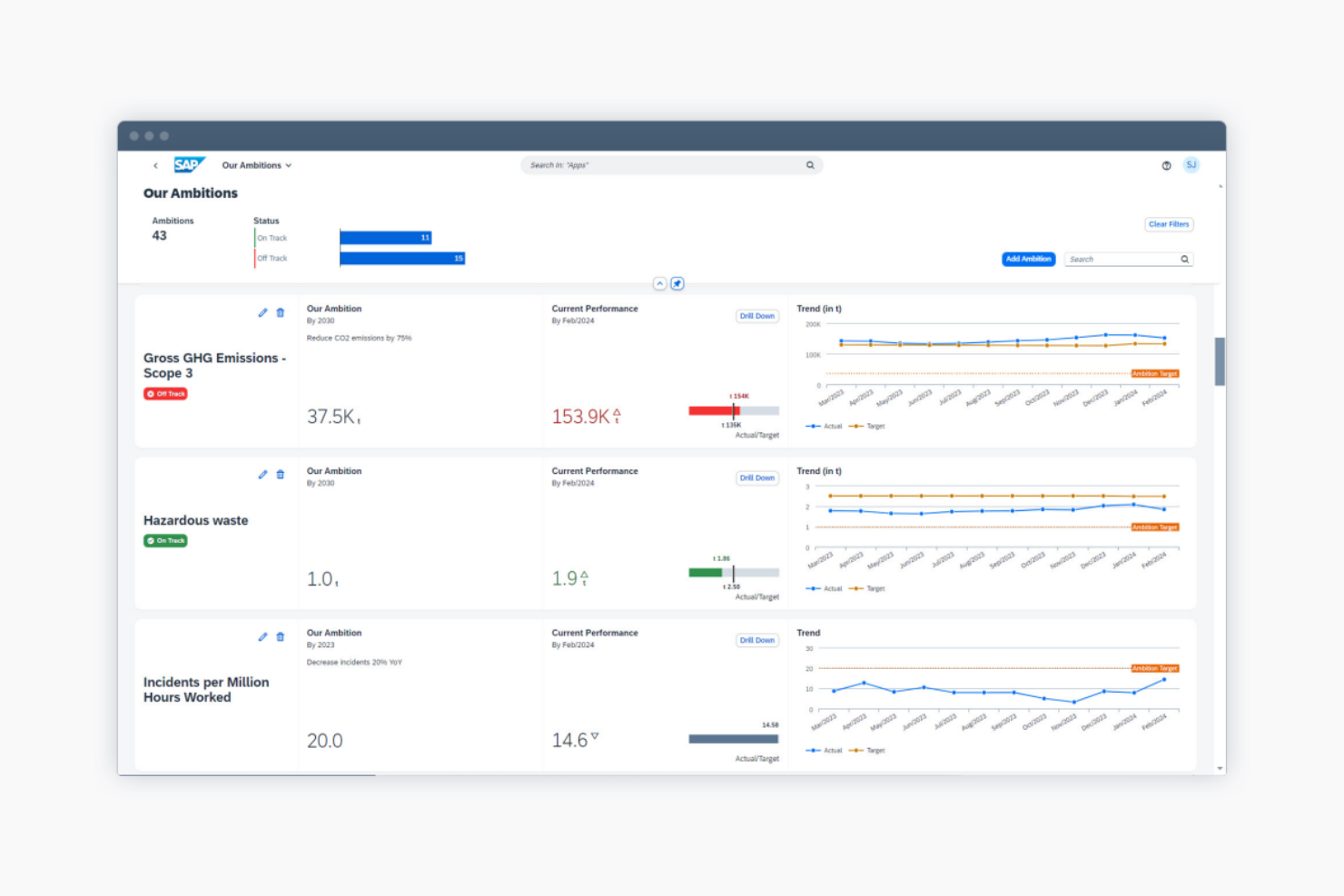This screenshot has height=896, width=1344.
Task: Click the trash icon for Hazardous waste
Action: [280, 474]
